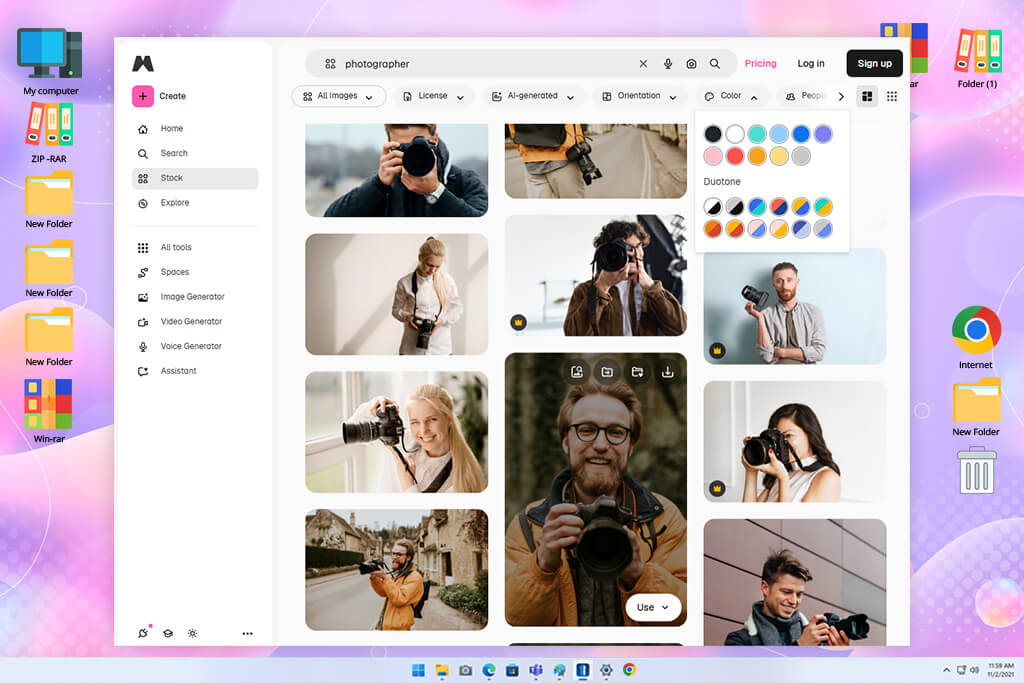Select the black color swatch
The width and height of the screenshot is (1024, 683).
click(x=712, y=134)
